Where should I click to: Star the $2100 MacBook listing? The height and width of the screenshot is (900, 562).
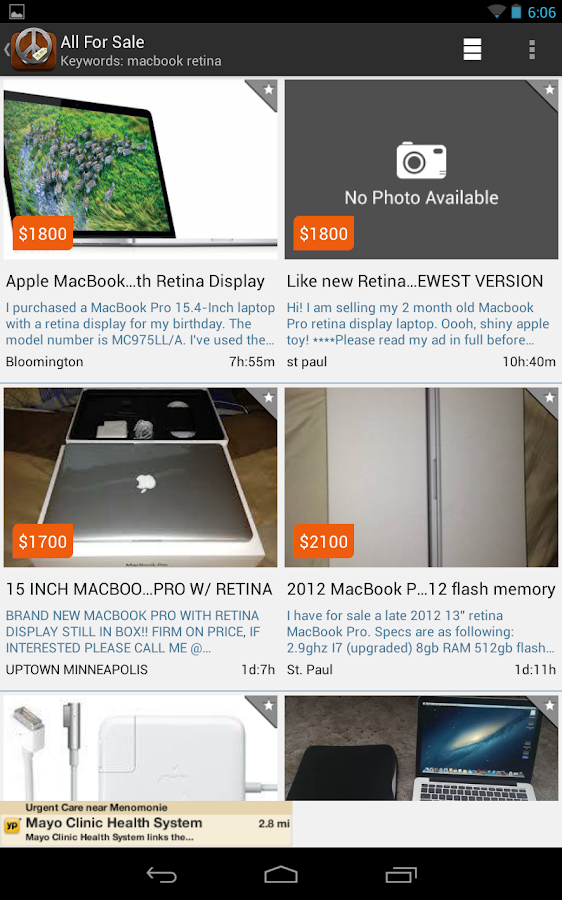(547, 399)
